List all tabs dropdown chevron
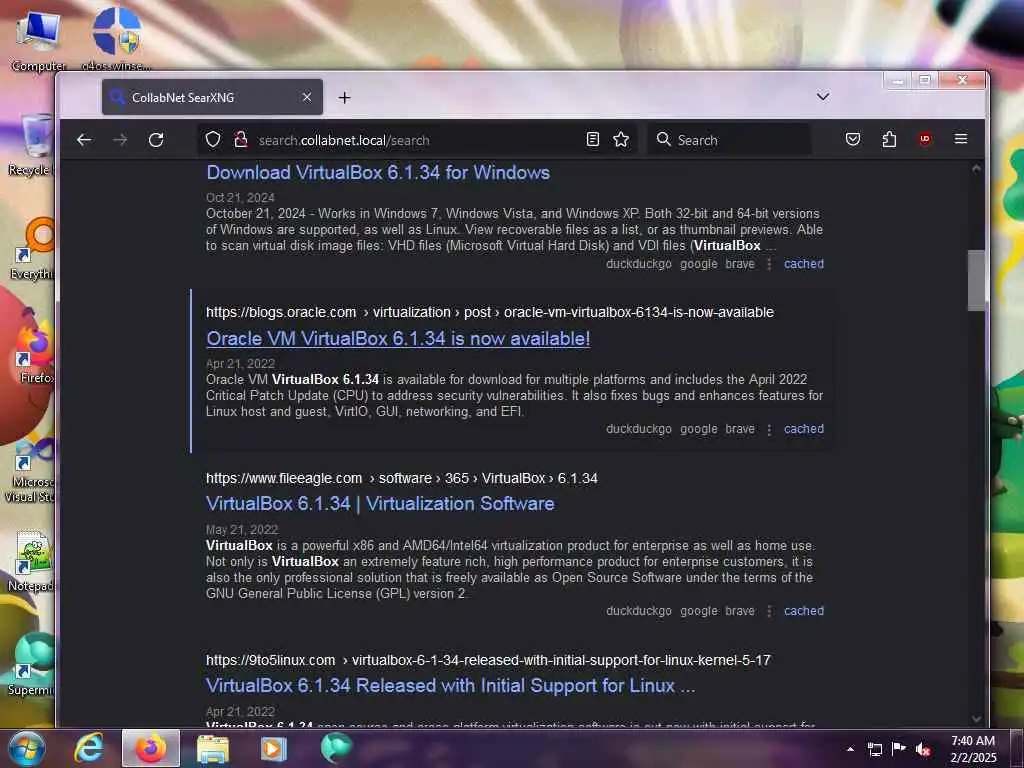 (823, 97)
